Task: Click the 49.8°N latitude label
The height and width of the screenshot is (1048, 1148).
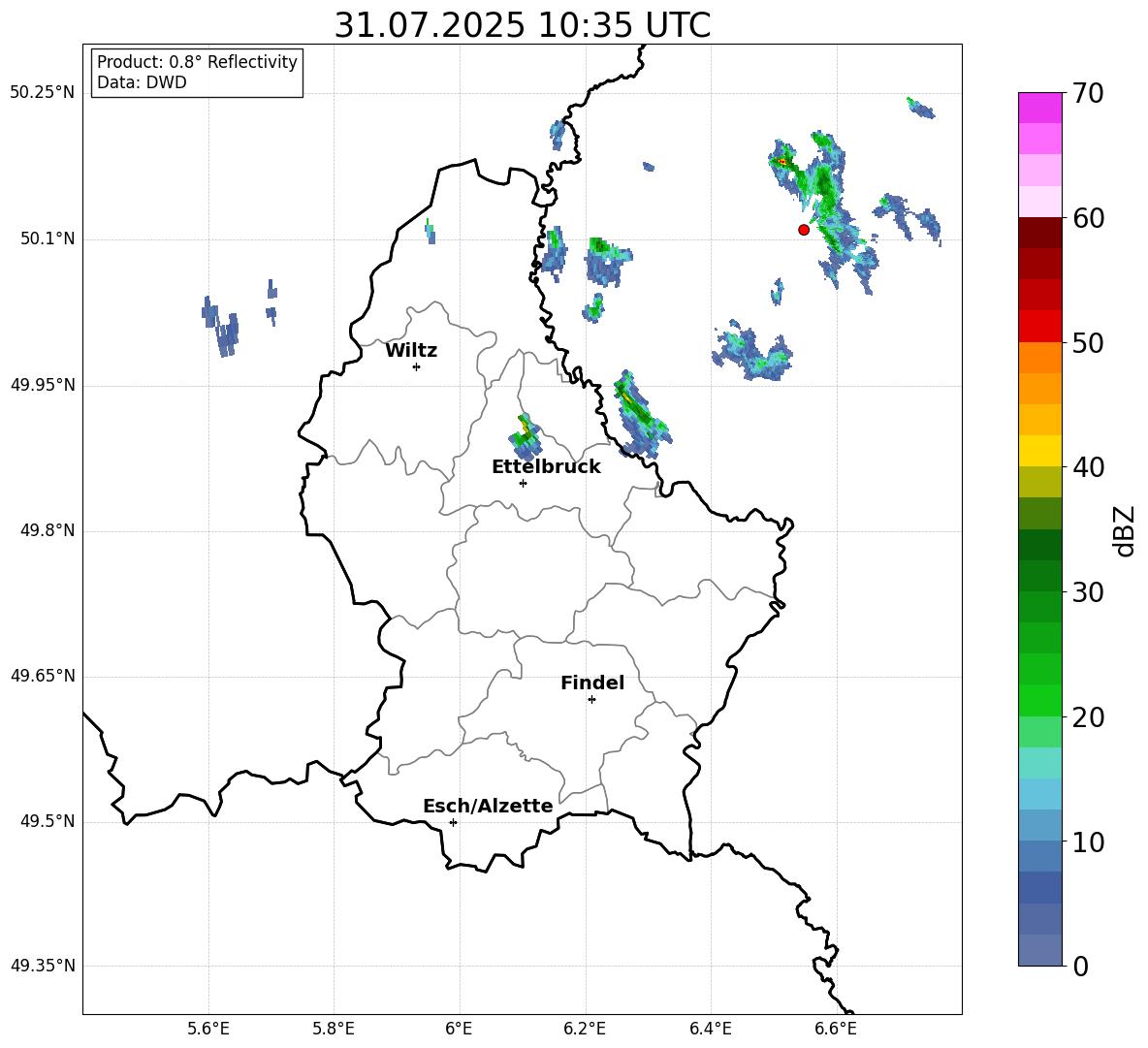Action: coord(48,530)
